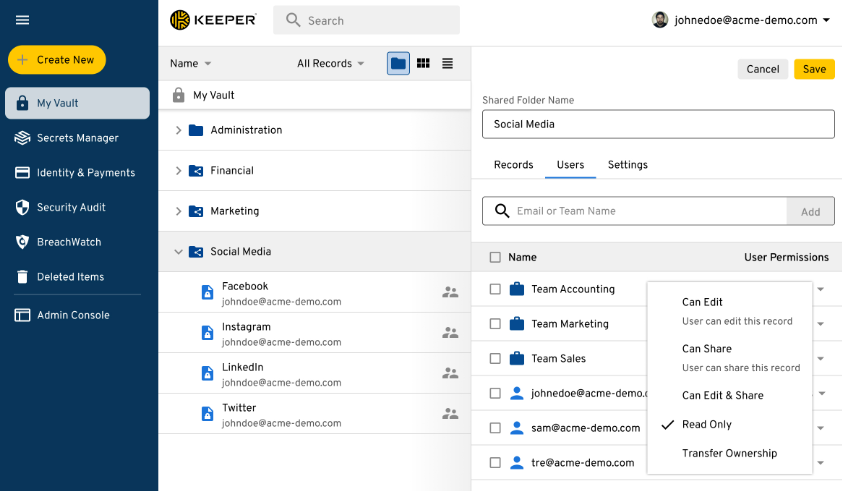Click the My Vault lock icon in header row
Viewport: 842px width, 491px height.
179,95
